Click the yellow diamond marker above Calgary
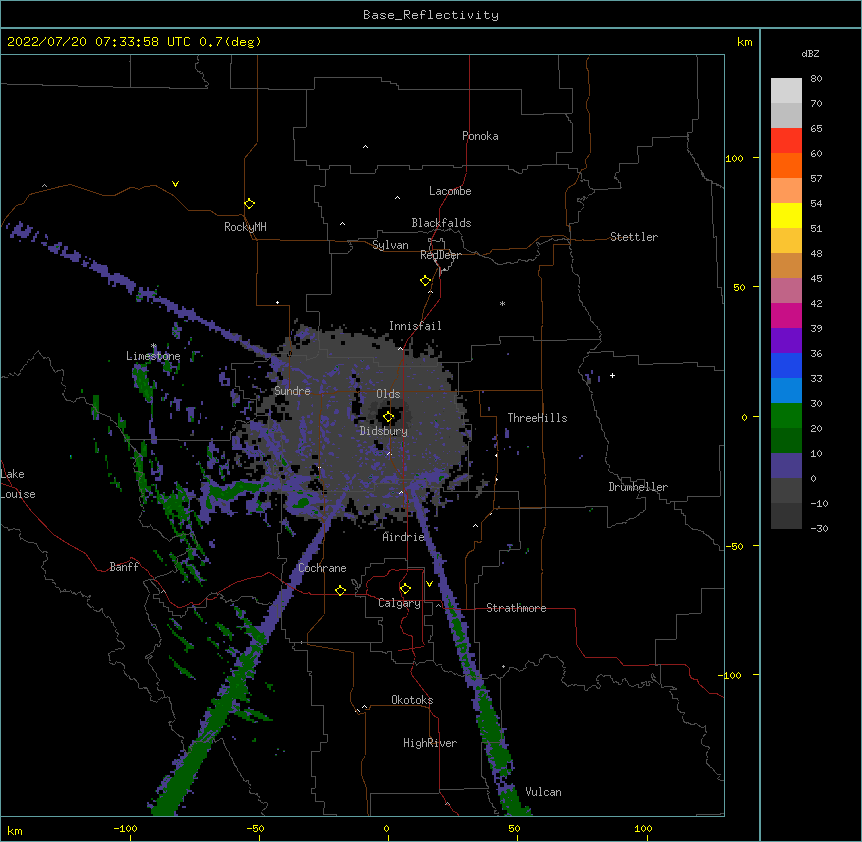This screenshot has width=862, height=842. (405, 589)
